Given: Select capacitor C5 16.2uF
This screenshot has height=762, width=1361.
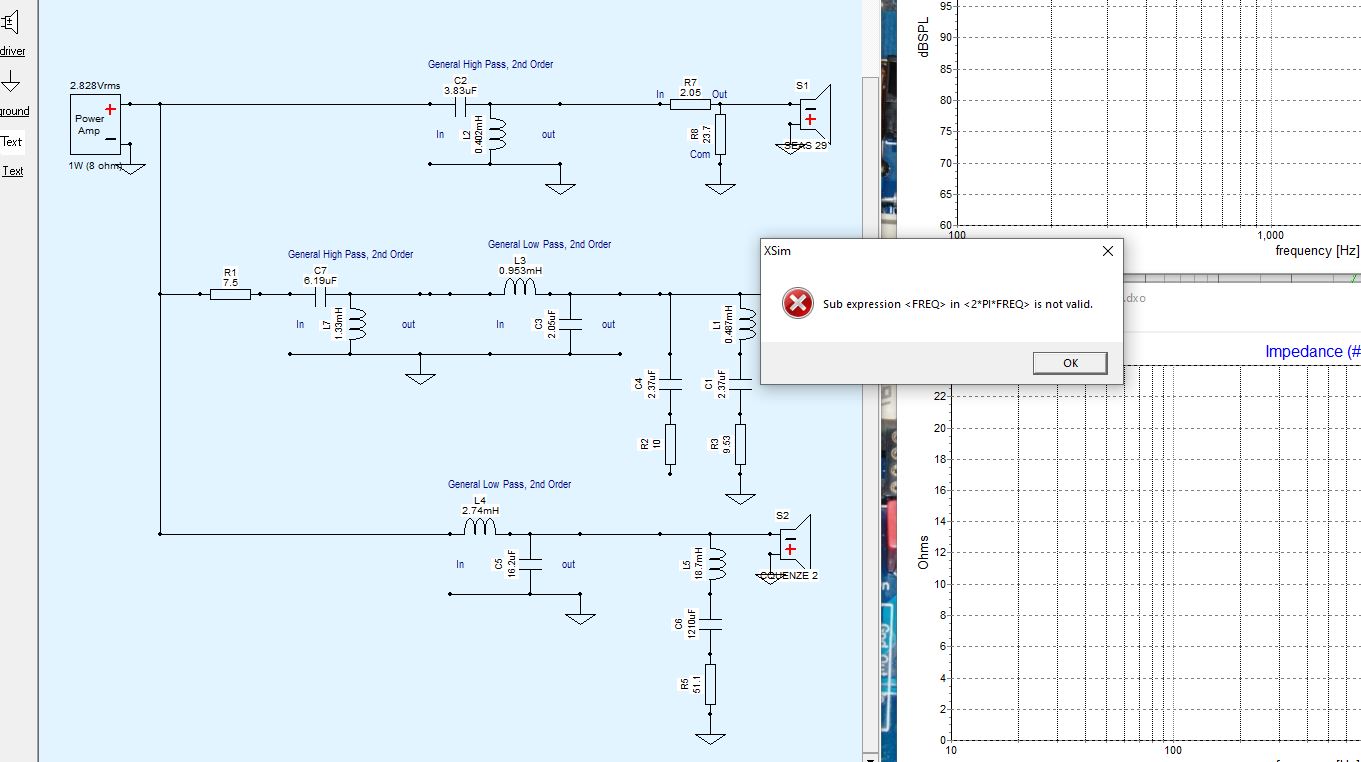Looking at the screenshot, I should pos(530,564).
